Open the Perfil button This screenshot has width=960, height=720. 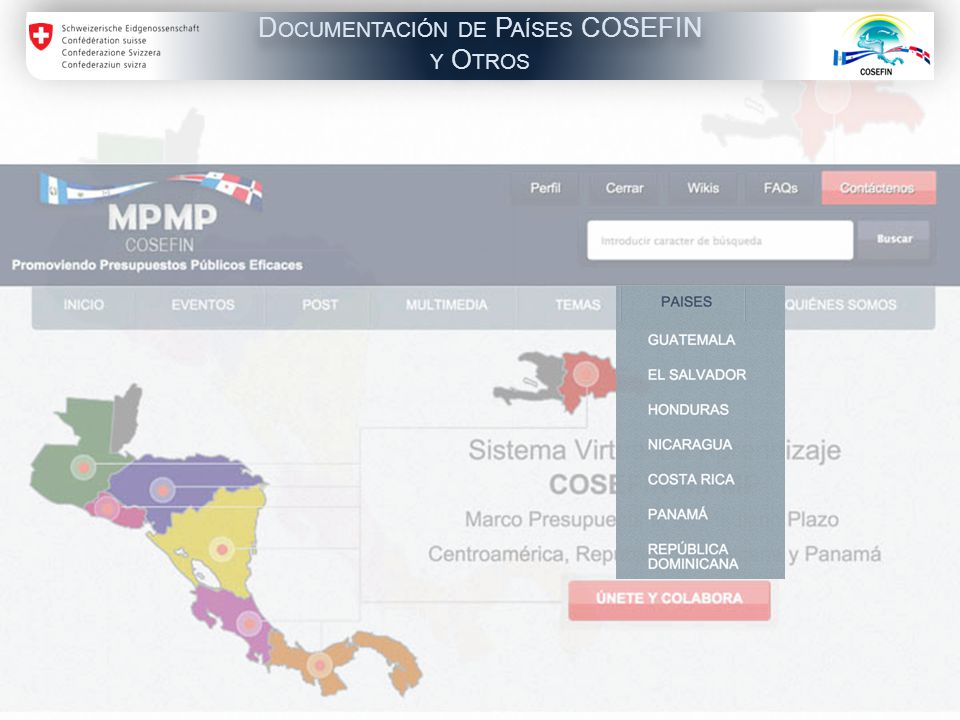tap(545, 188)
